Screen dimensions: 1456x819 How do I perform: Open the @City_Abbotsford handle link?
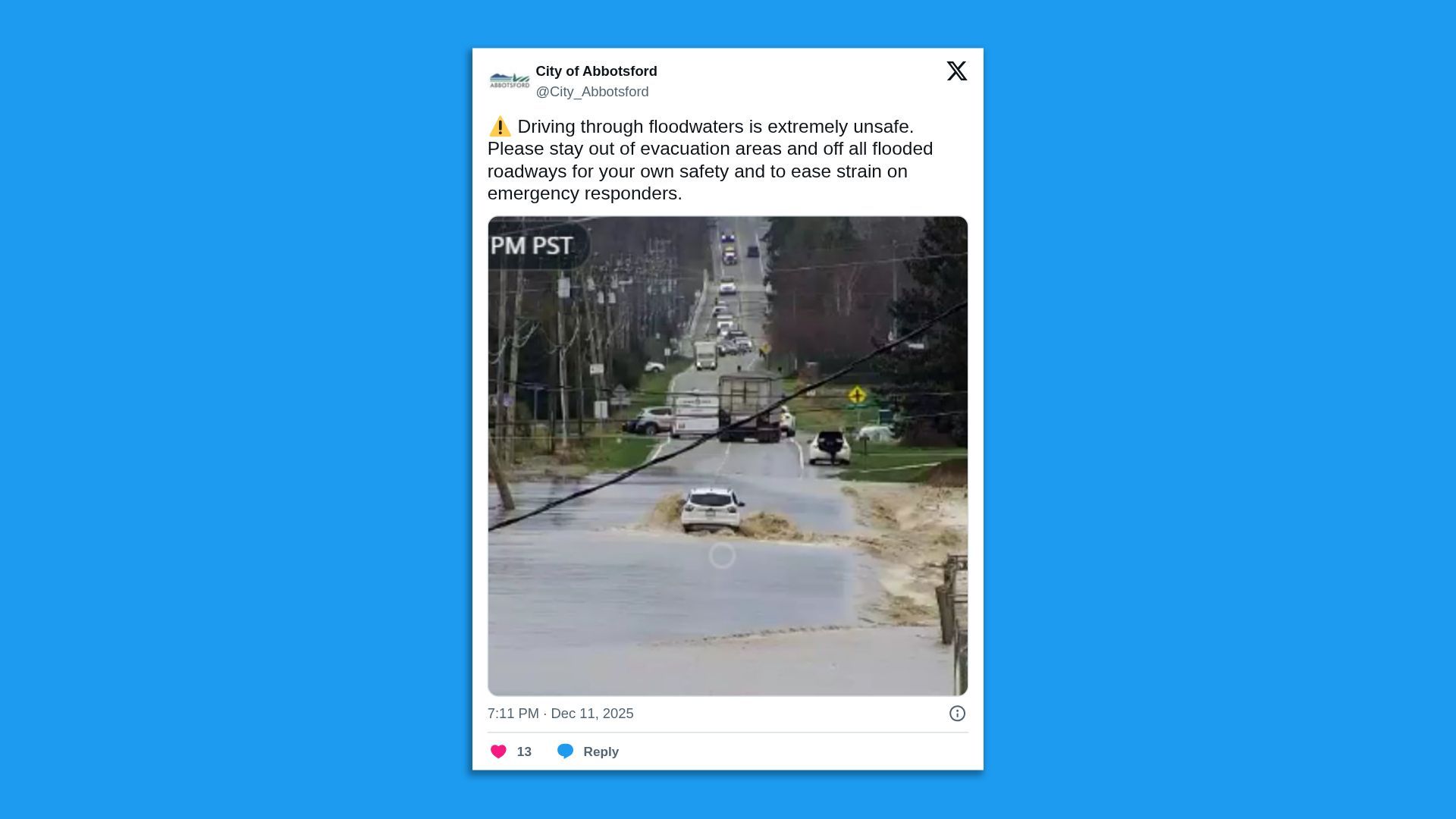coord(592,92)
